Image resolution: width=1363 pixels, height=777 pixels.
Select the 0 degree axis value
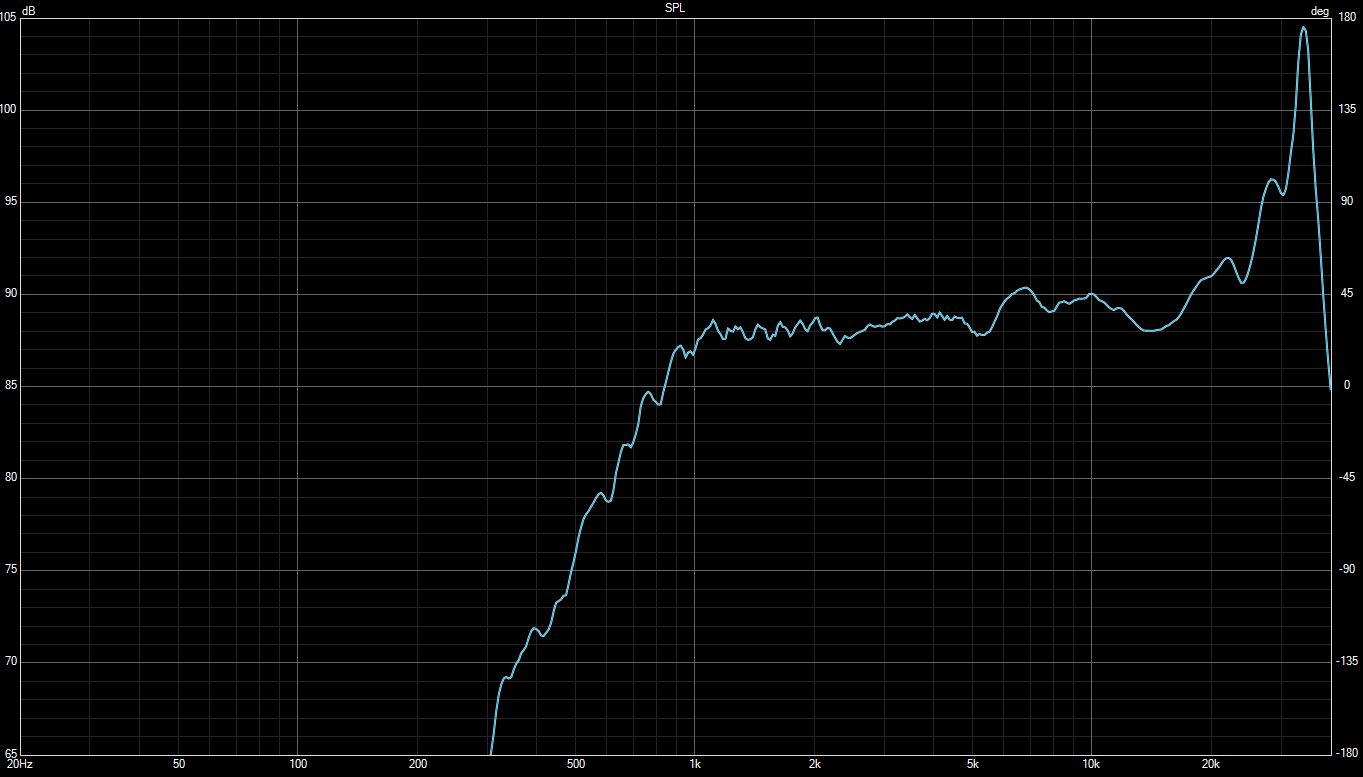pyautogui.click(x=1346, y=386)
